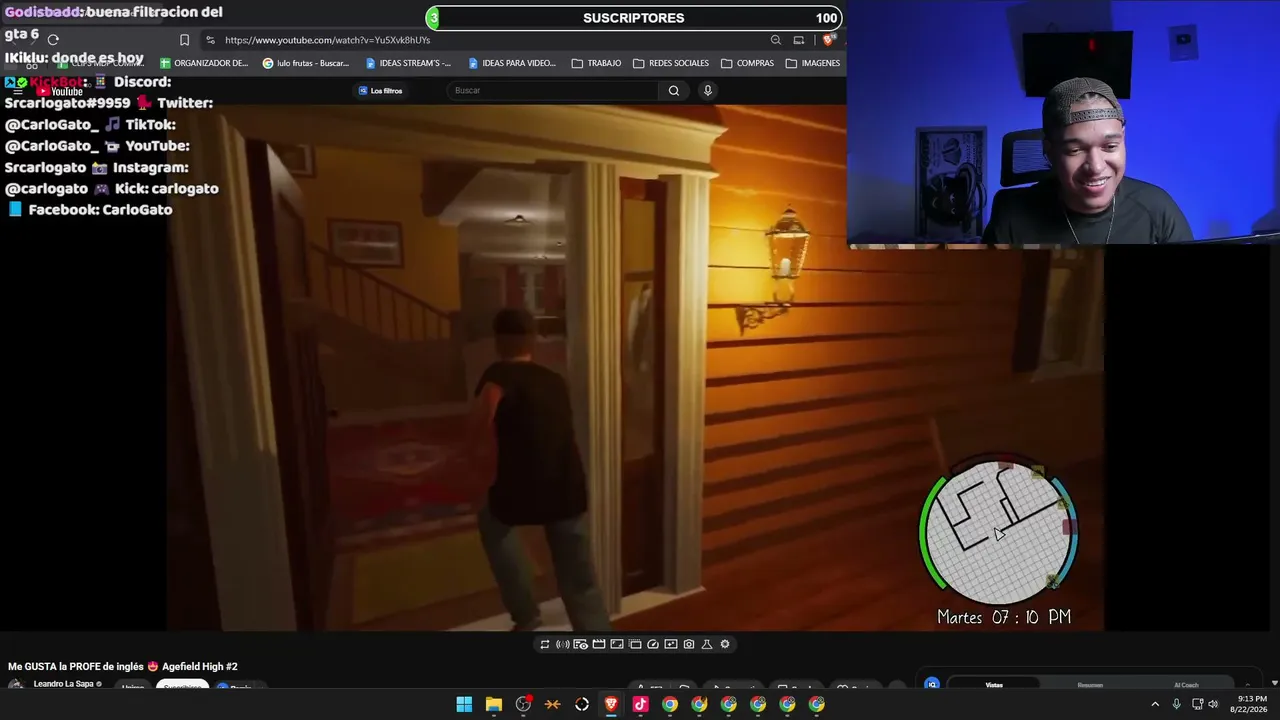Screen dimensions: 1280x720
Task: Take a screenshot with the camera icon
Action: 689,644
